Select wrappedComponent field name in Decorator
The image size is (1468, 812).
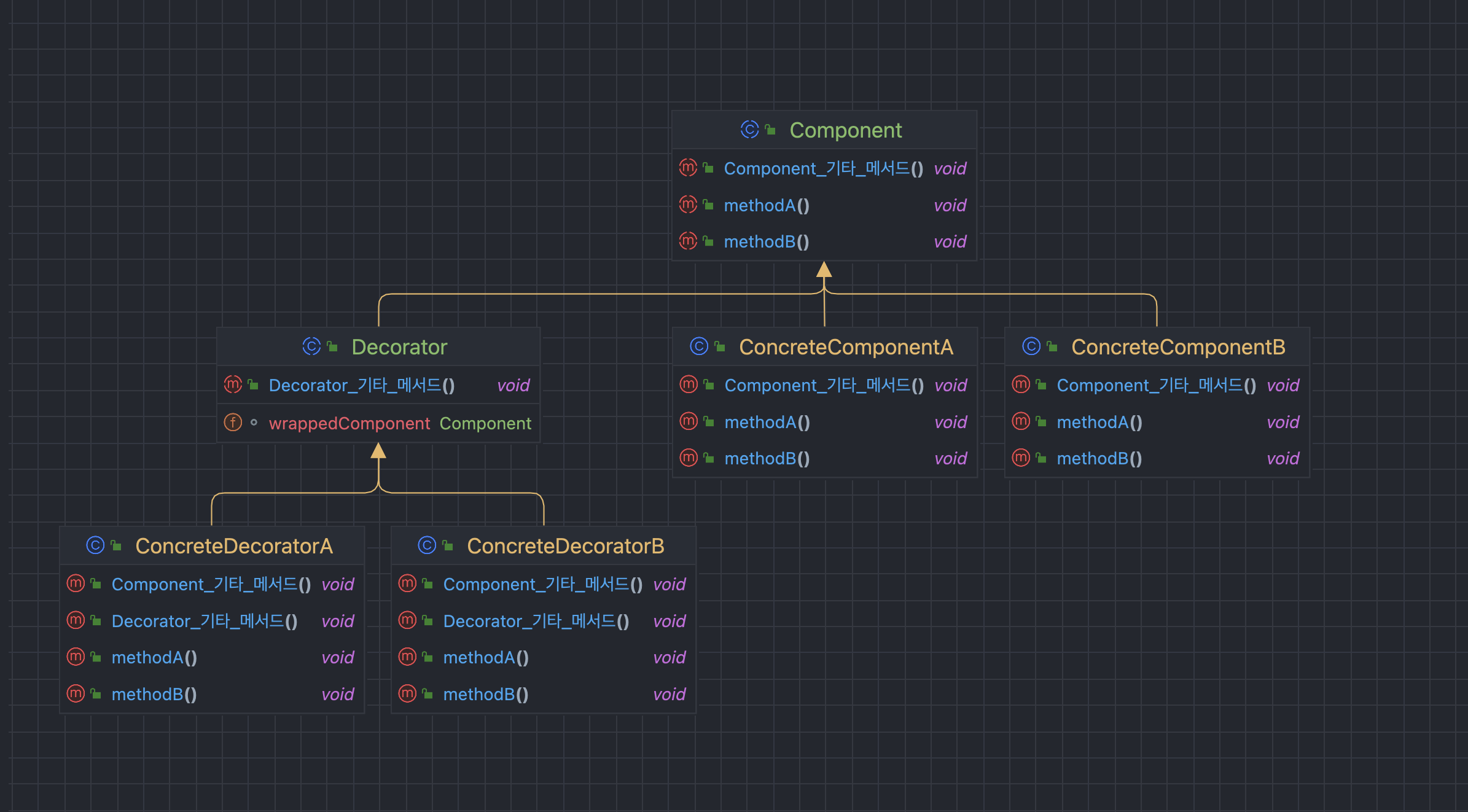pos(349,423)
